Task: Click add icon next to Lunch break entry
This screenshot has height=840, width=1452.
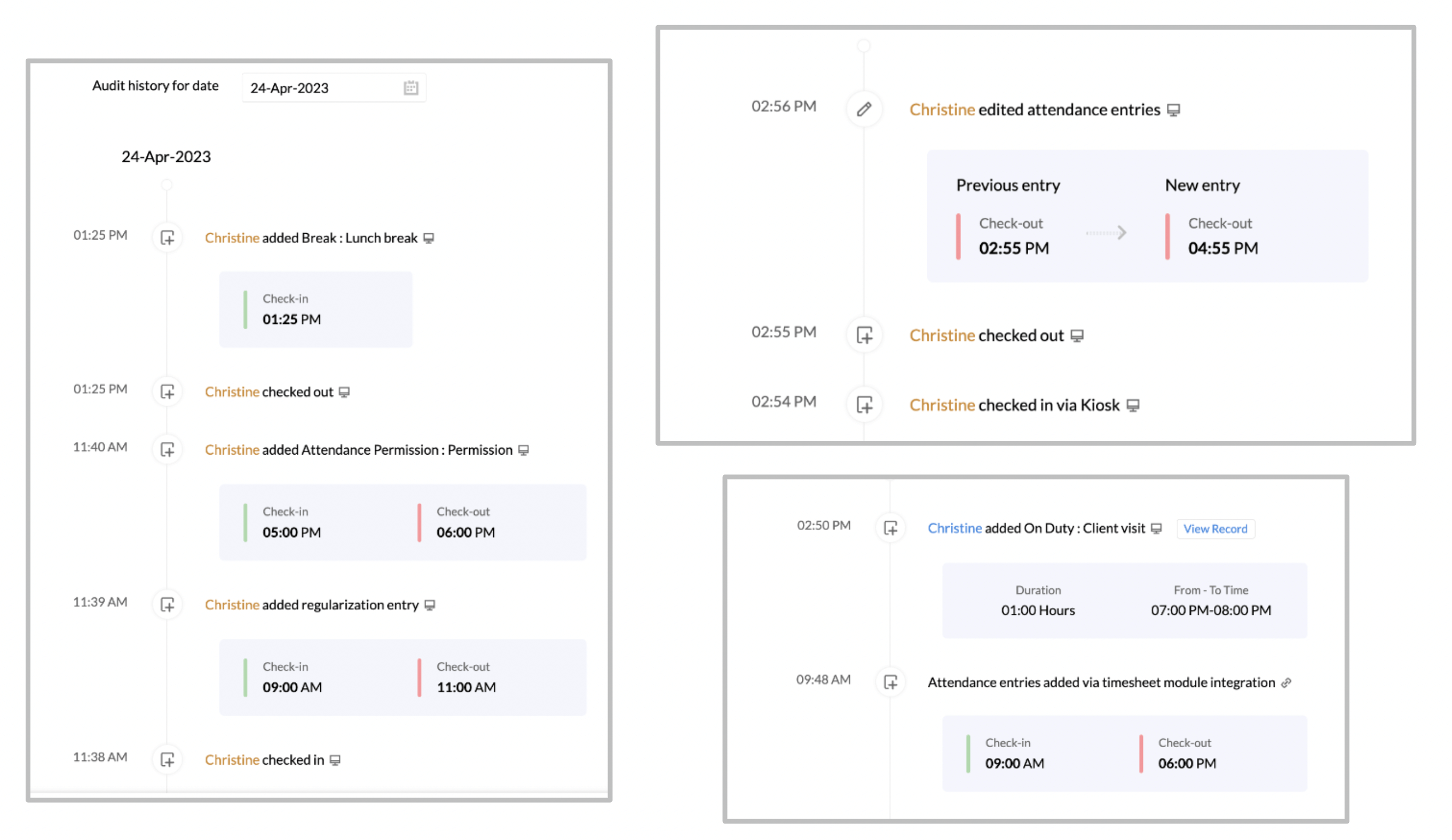Action: [167, 237]
